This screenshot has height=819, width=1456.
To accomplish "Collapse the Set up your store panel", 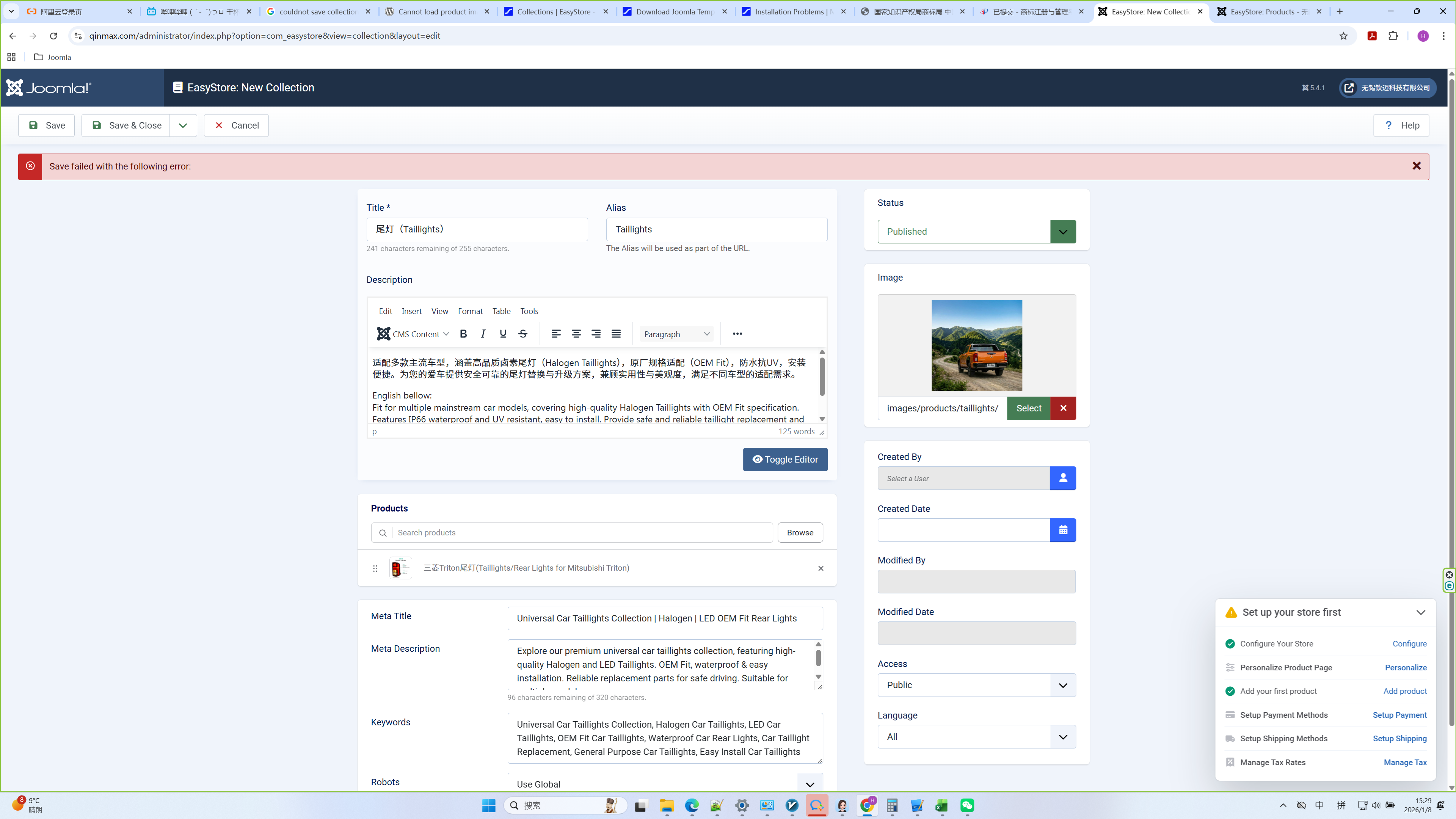I will point(1420,613).
